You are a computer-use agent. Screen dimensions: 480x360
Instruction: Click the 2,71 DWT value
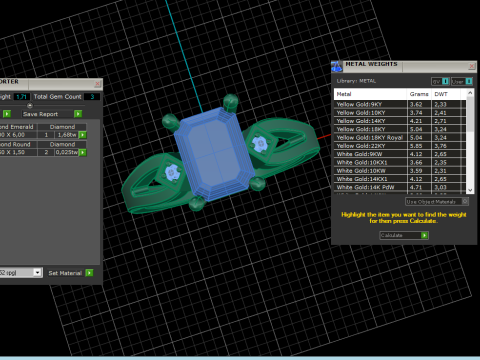click(440, 121)
